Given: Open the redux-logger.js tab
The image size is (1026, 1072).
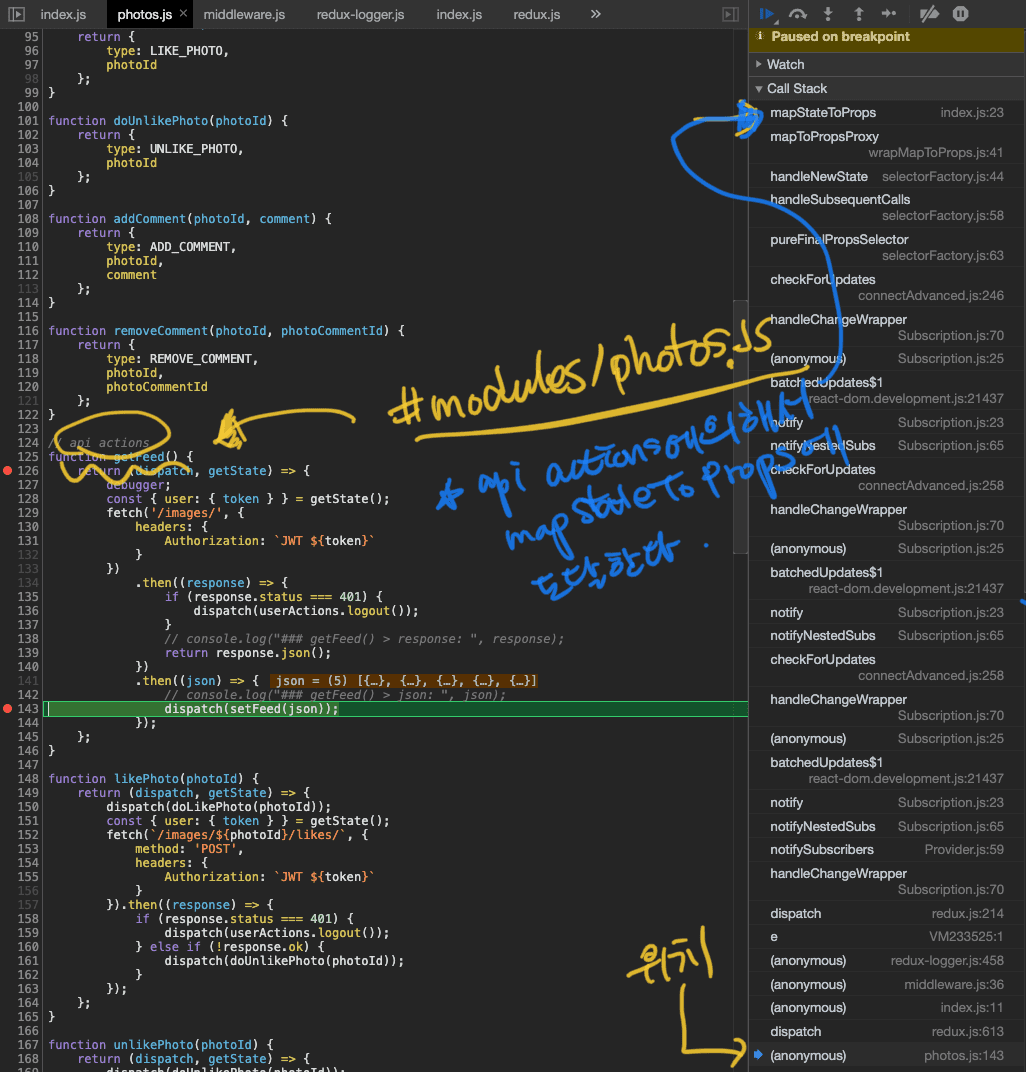Looking at the screenshot, I should 360,15.
